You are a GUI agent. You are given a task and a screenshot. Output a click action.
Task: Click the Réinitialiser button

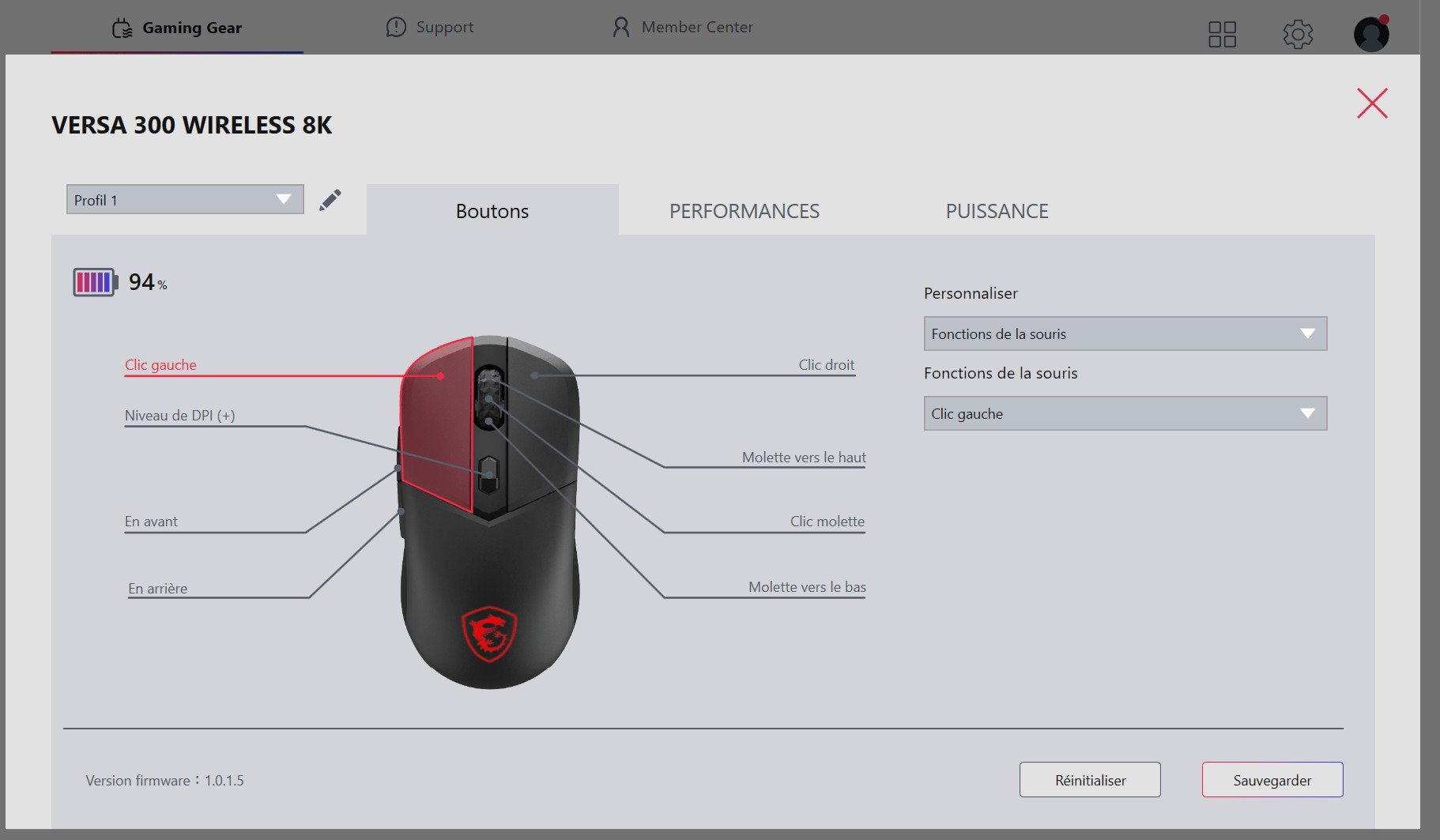1090,780
